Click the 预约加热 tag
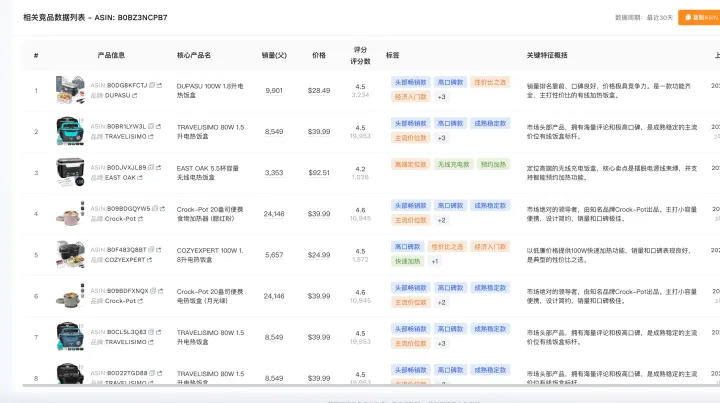The height and width of the screenshot is (403, 720). coord(493,164)
